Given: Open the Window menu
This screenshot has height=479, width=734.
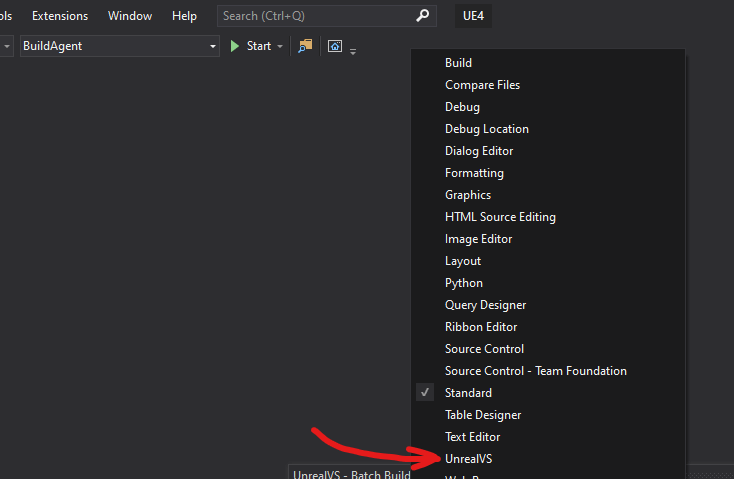Looking at the screenshot, I should [x=130, y=16].
